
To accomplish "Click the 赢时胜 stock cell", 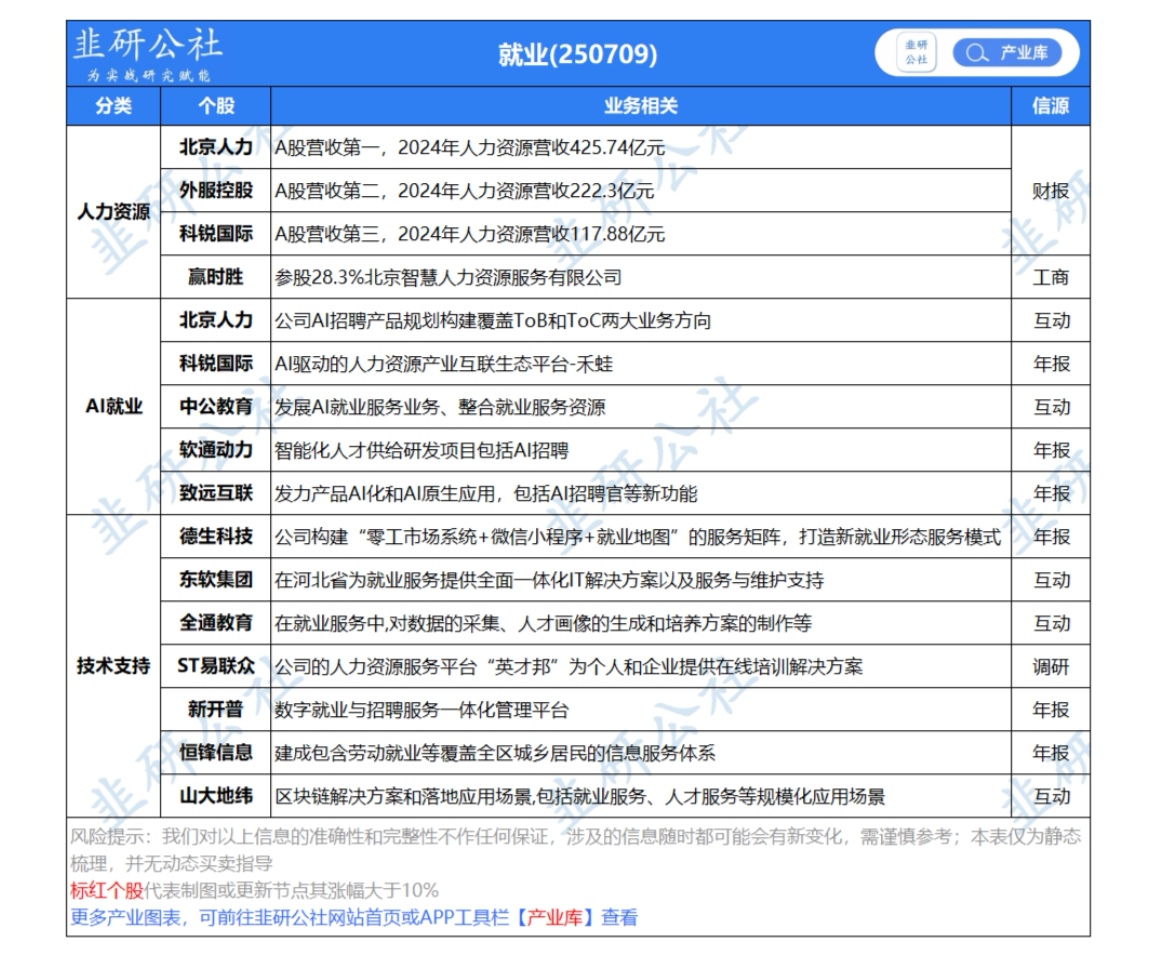I will coord(216,278).
